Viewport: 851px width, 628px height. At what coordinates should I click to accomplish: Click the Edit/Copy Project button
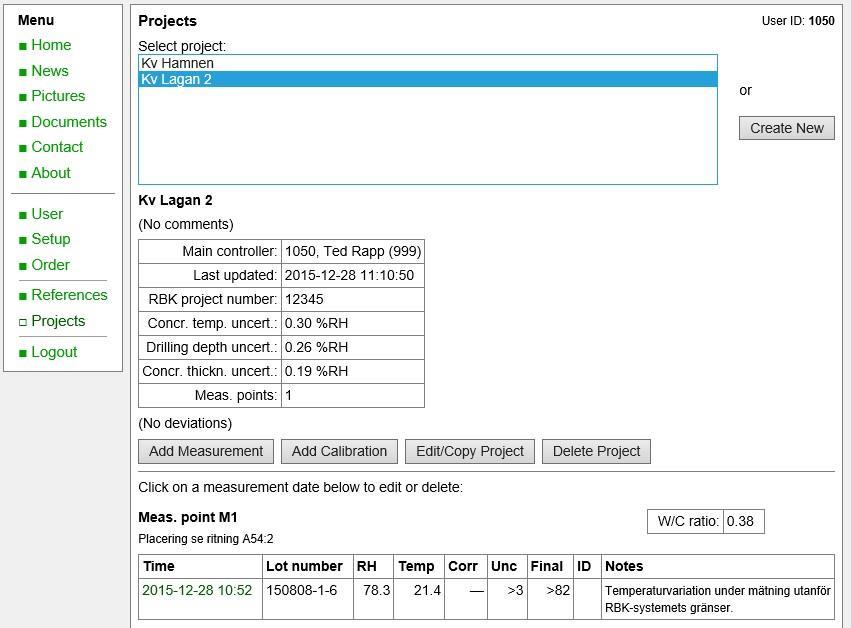(x=469, y=452)
